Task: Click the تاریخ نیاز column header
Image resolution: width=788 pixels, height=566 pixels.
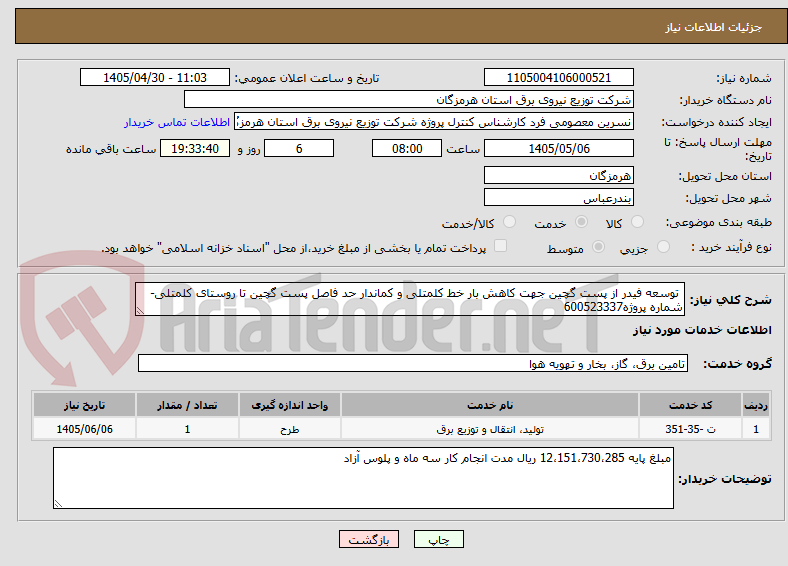Action: click(x=84, y=405)
